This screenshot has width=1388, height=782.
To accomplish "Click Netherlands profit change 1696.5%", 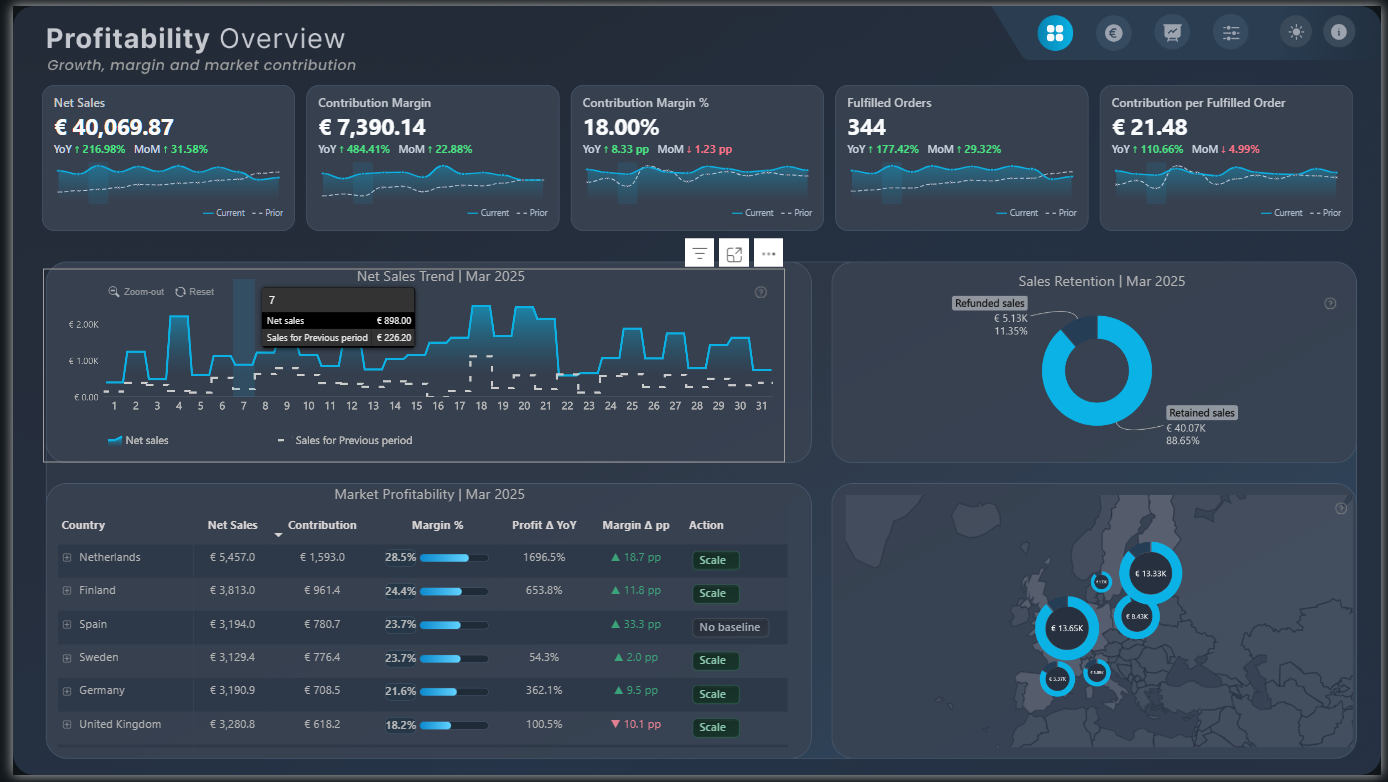I will 544,558.
